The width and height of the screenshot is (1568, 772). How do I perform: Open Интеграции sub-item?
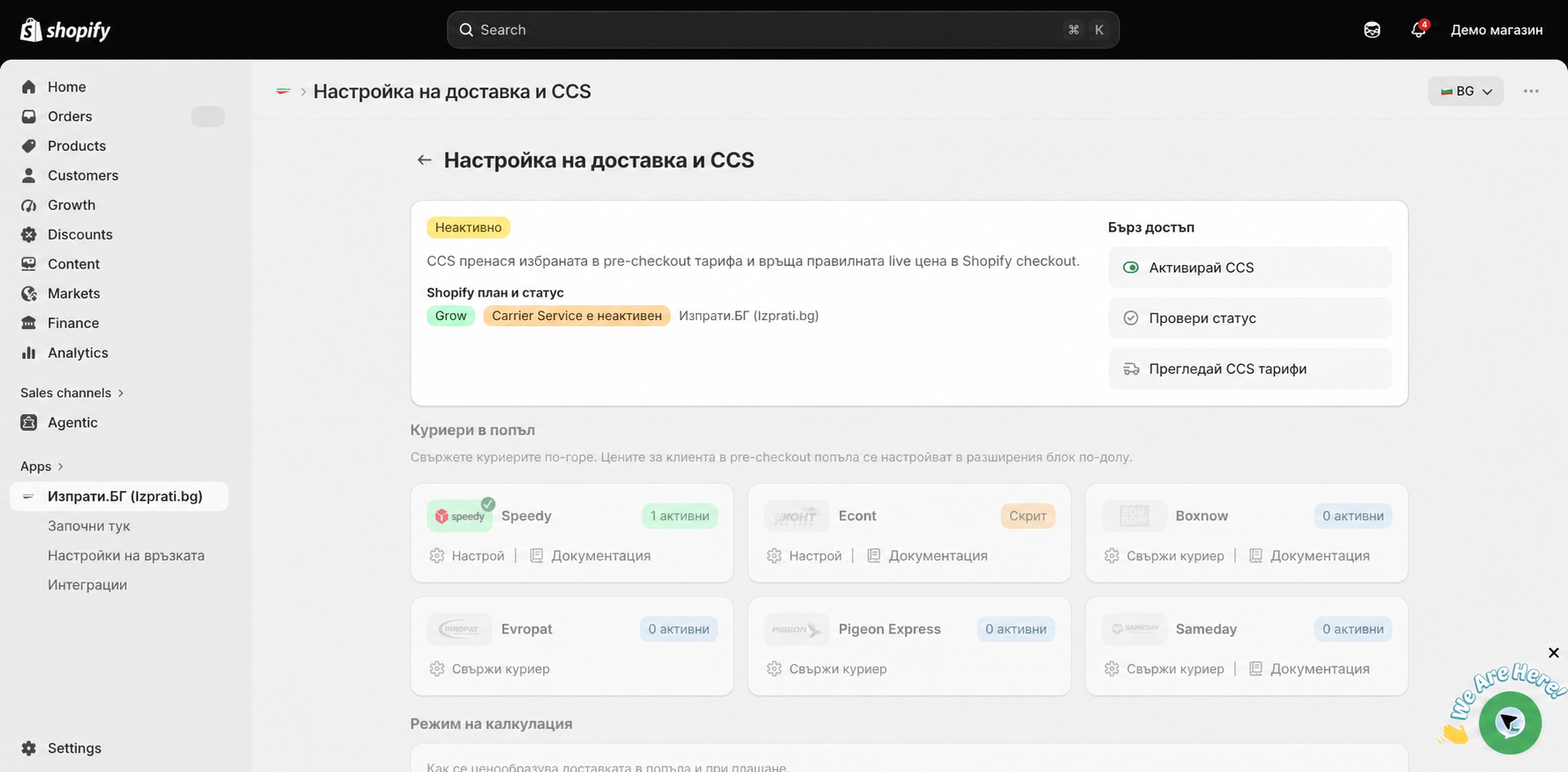coord(87,585)
